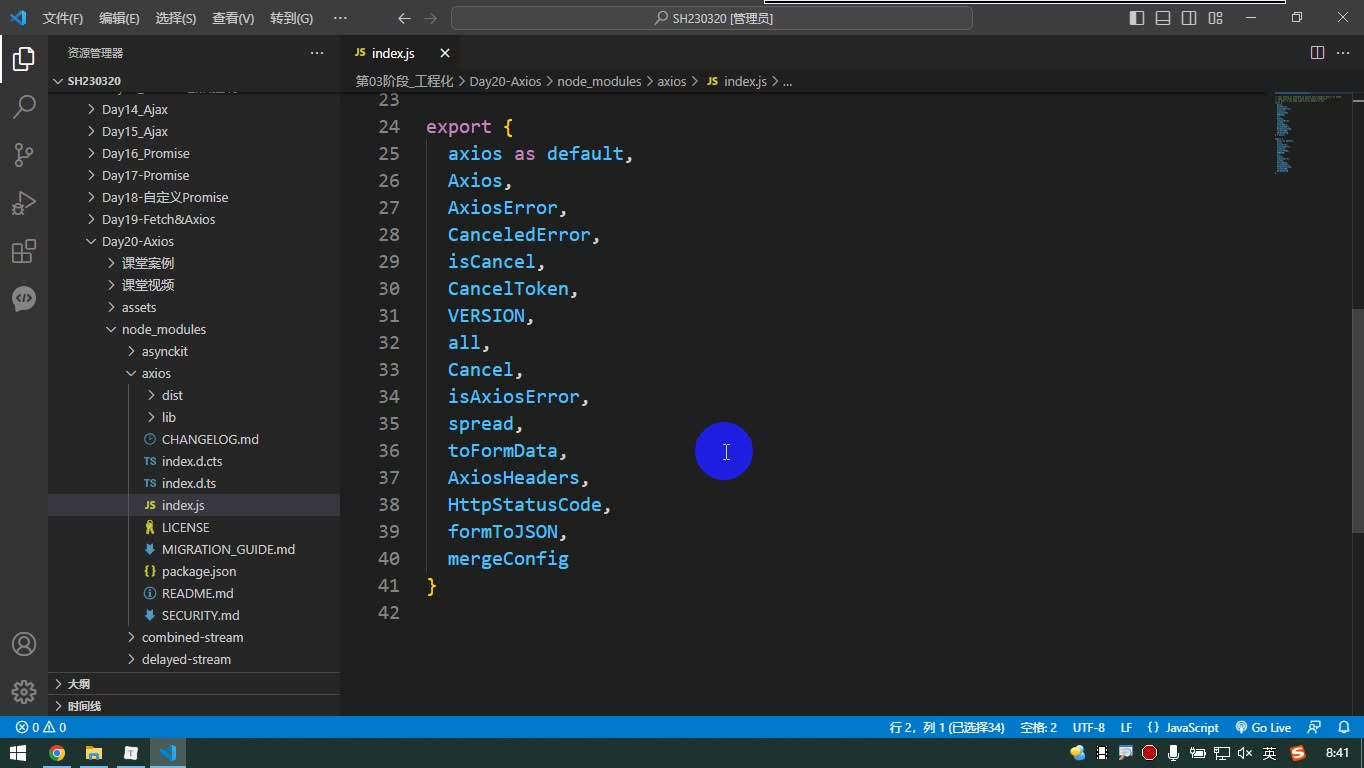Open the Manage gear menu
The image size is (1364, 768).
(24, 692)
